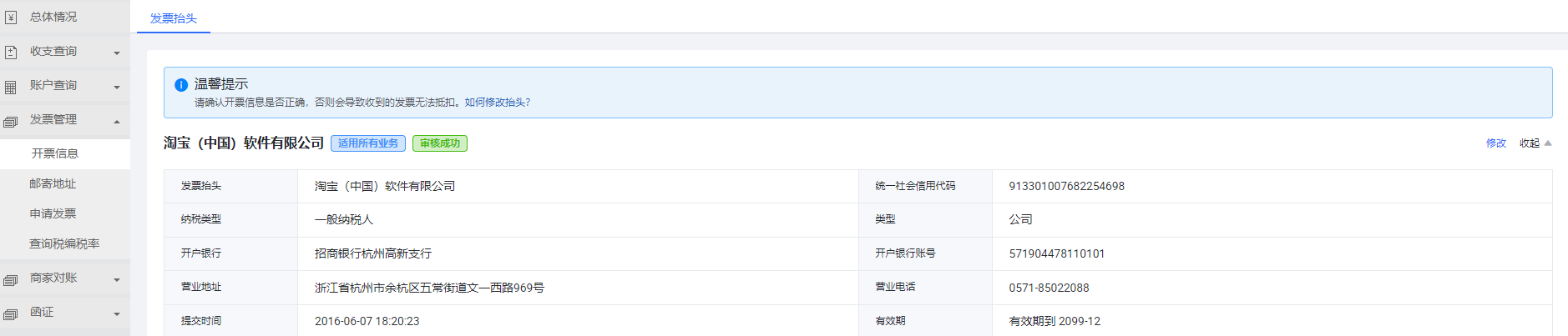1568x336 pixels.
Task: Click the bank account number 571904478110101
Action: (1056, 253)
